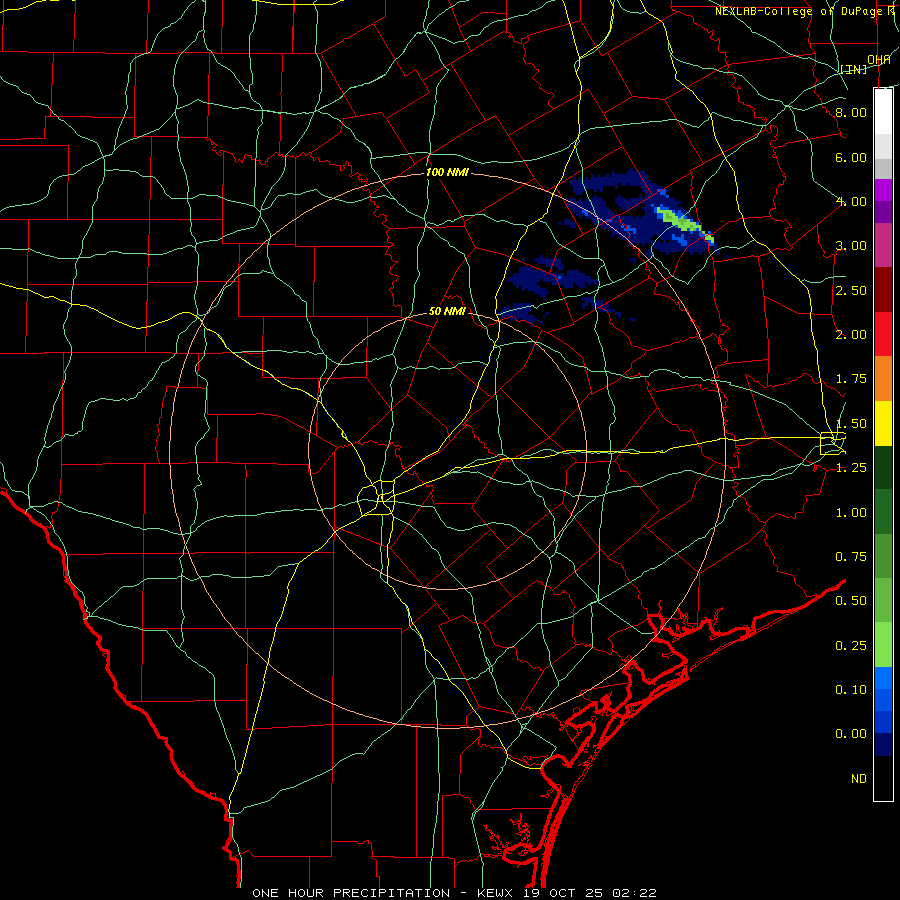
Task: Click the pink legend swatch near 3.00
Action: [x=883, y=245]
